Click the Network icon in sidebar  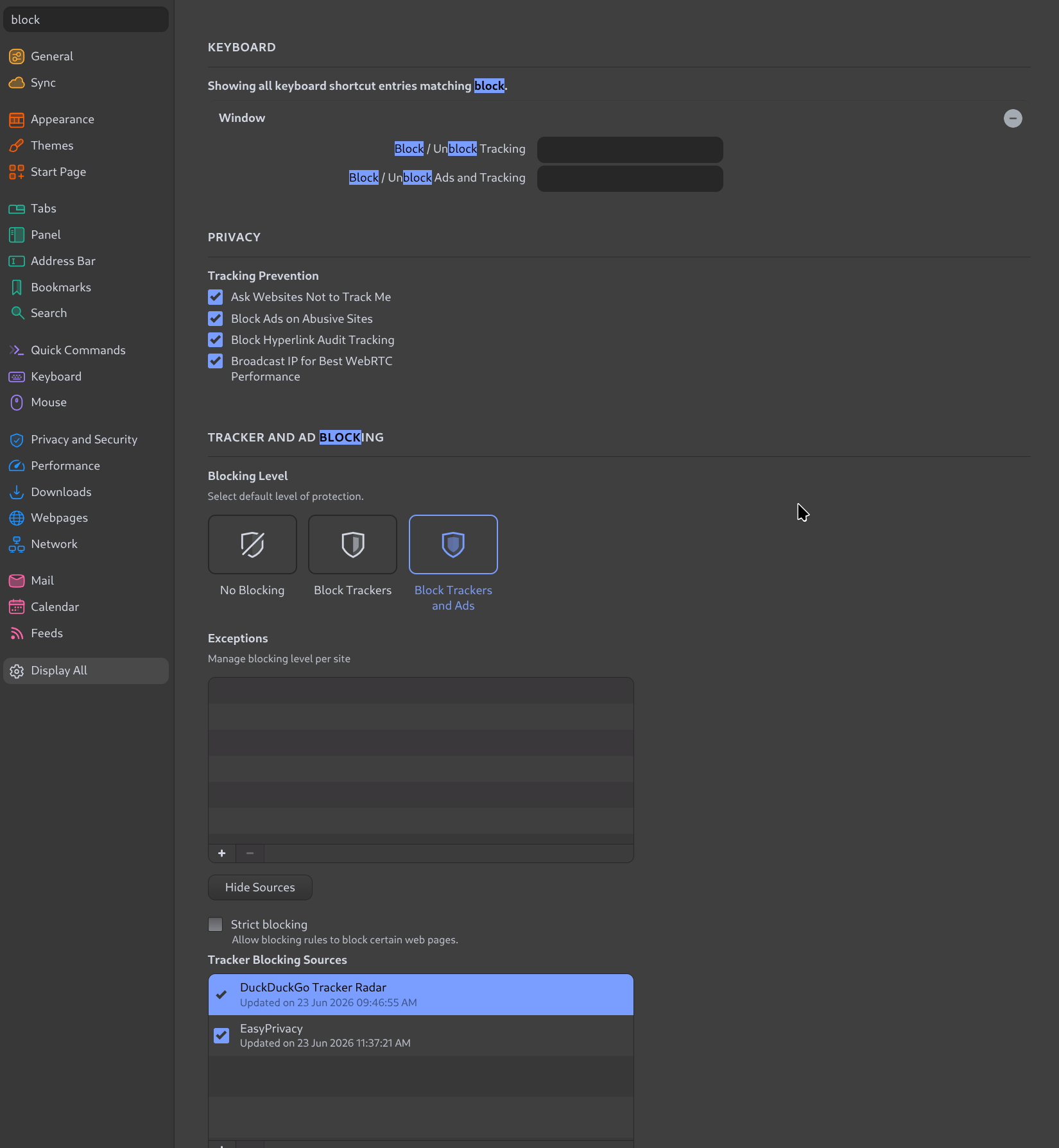pyautogui.click(x=17, y=544)
